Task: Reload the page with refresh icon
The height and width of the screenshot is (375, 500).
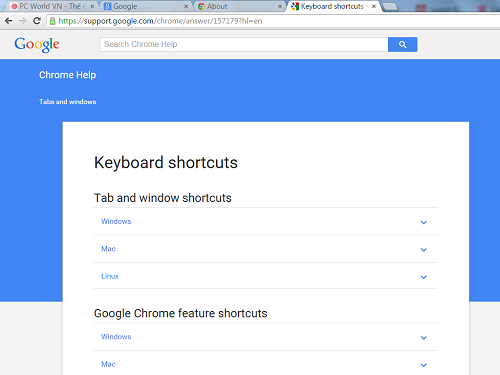Action: [x=37, y=21]
